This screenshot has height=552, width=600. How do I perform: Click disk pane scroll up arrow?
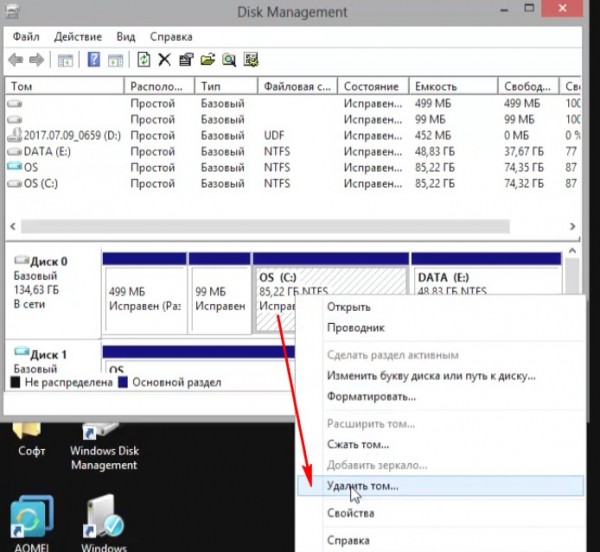572,251
